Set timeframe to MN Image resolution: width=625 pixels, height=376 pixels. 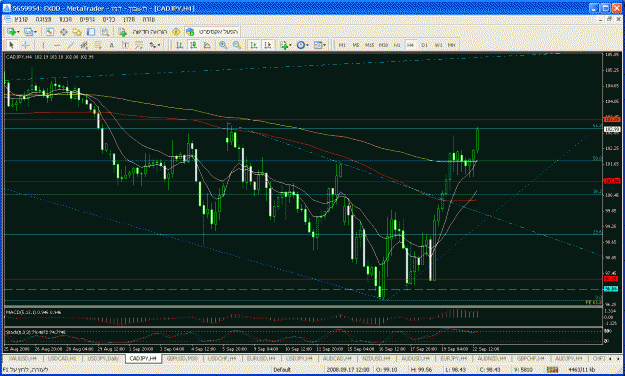click(451, 45)
